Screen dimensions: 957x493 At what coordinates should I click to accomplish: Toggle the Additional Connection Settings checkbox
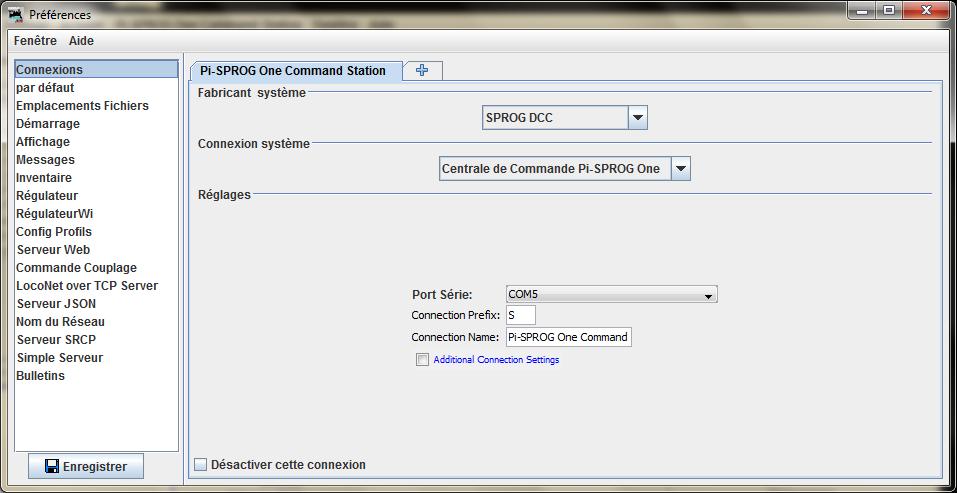click(422, 360)
